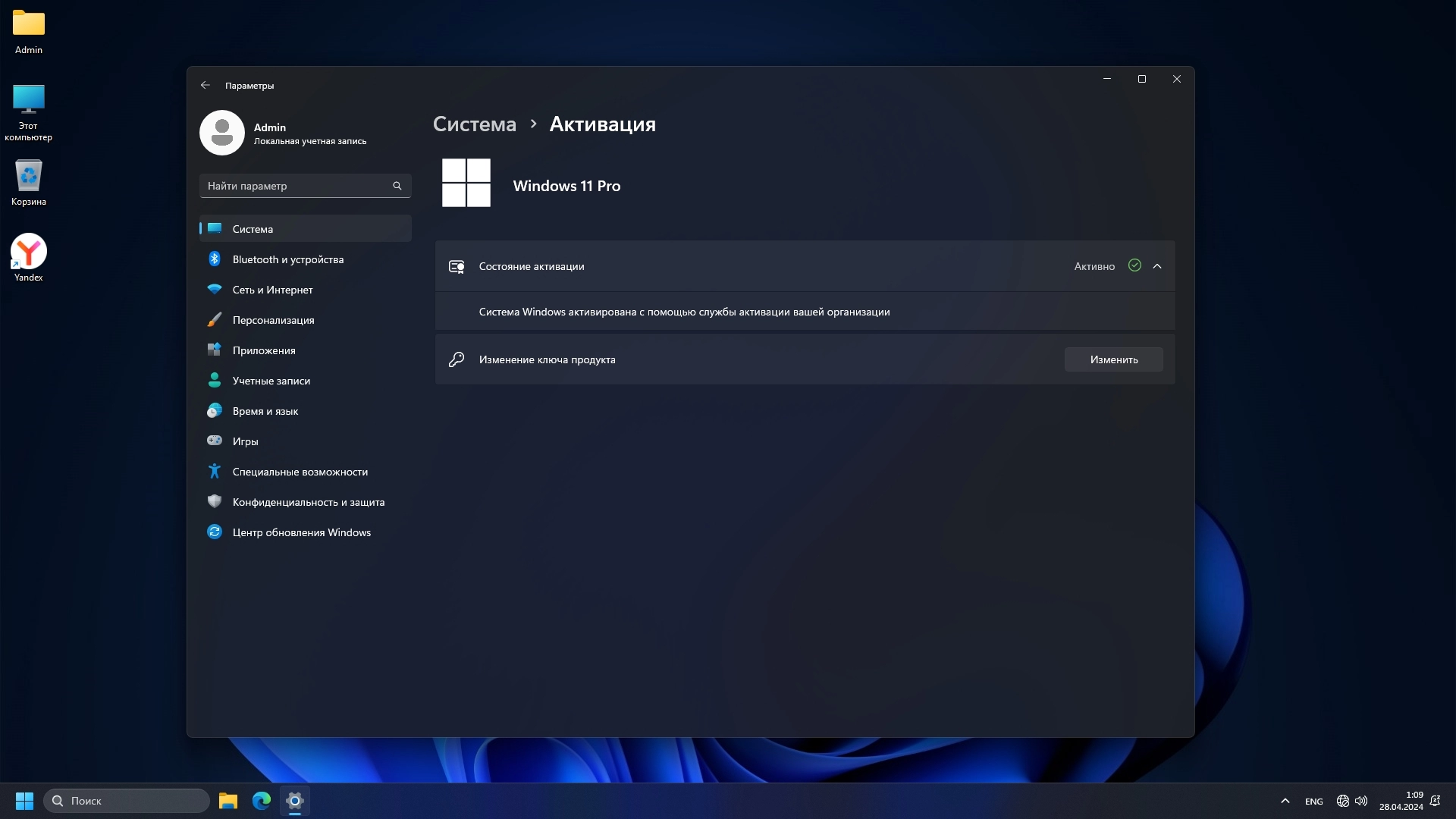The image size is (1456, 819).
Task: Open Сеть и Интернет section
Action: 272,290
